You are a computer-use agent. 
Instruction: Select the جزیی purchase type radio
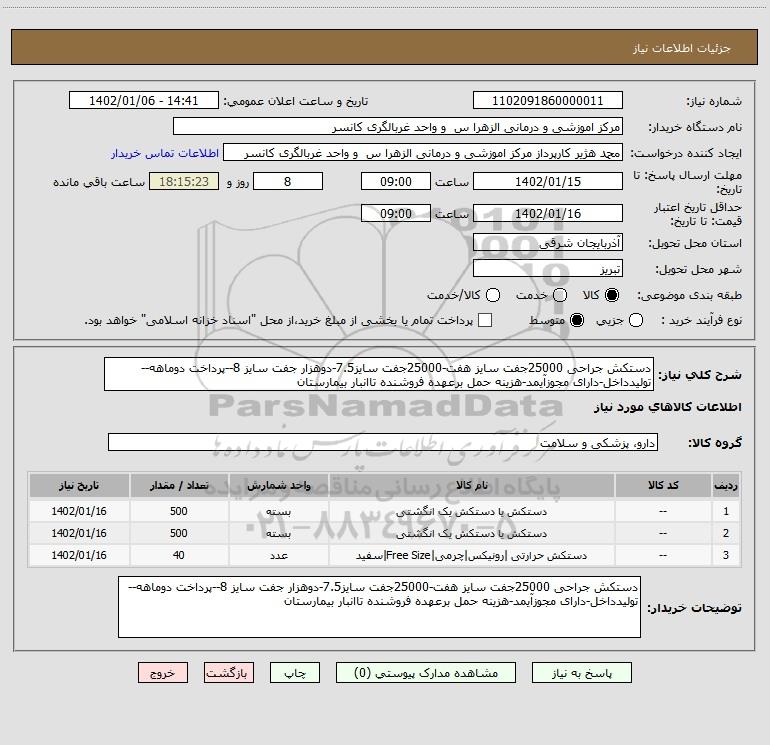635,320
